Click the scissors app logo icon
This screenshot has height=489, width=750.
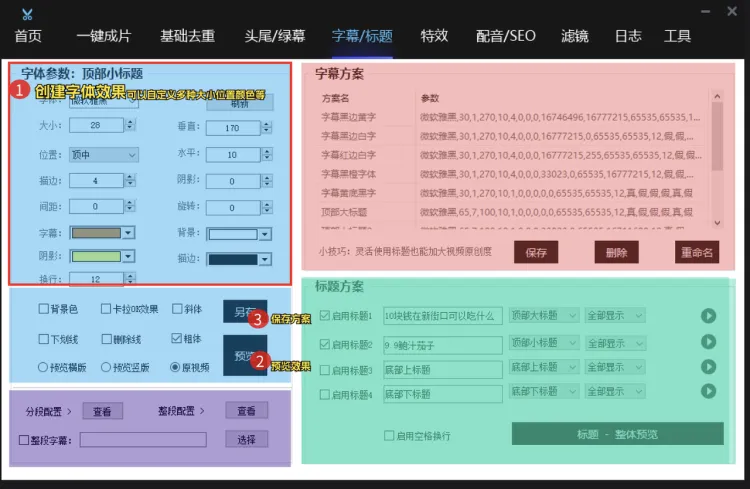[27, 14]
